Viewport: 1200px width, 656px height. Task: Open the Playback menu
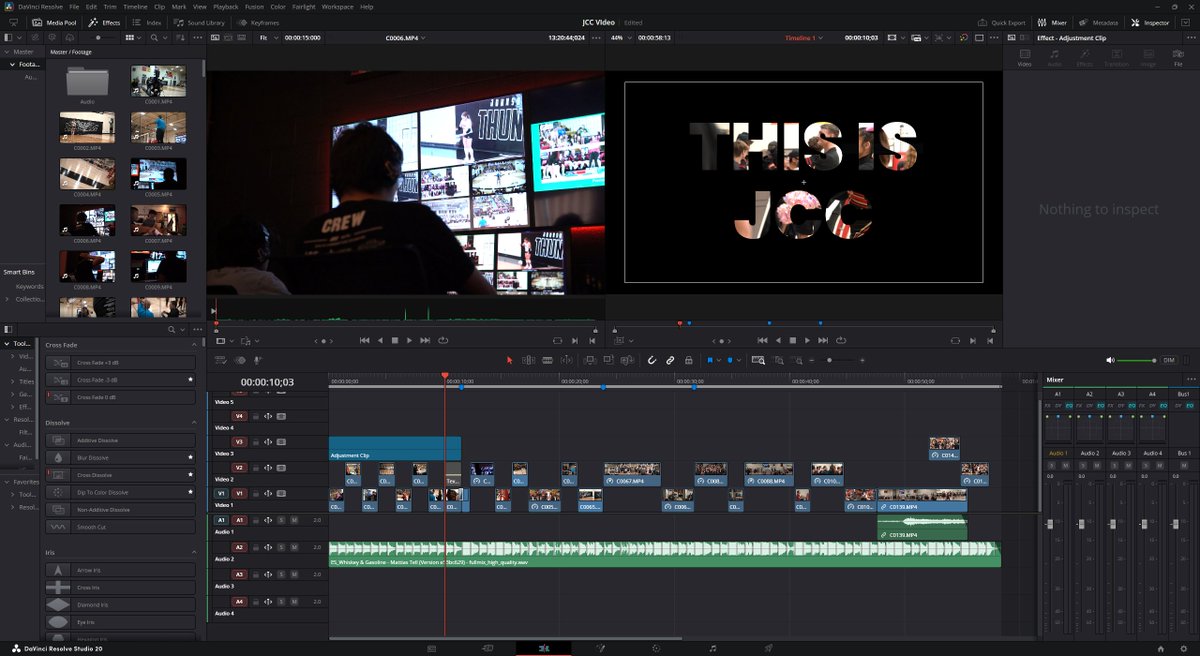point(225,7)
